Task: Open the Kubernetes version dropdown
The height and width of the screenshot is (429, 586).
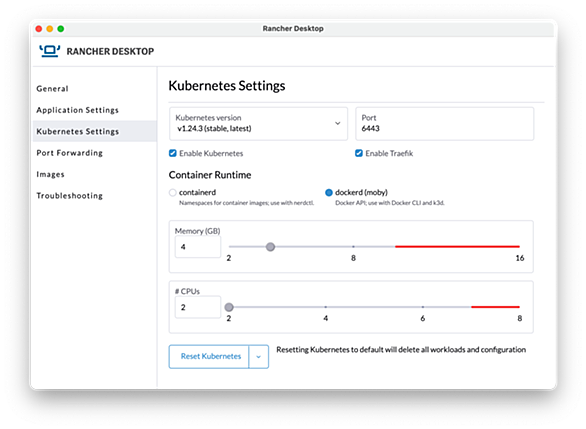Action: coord(258,124)
